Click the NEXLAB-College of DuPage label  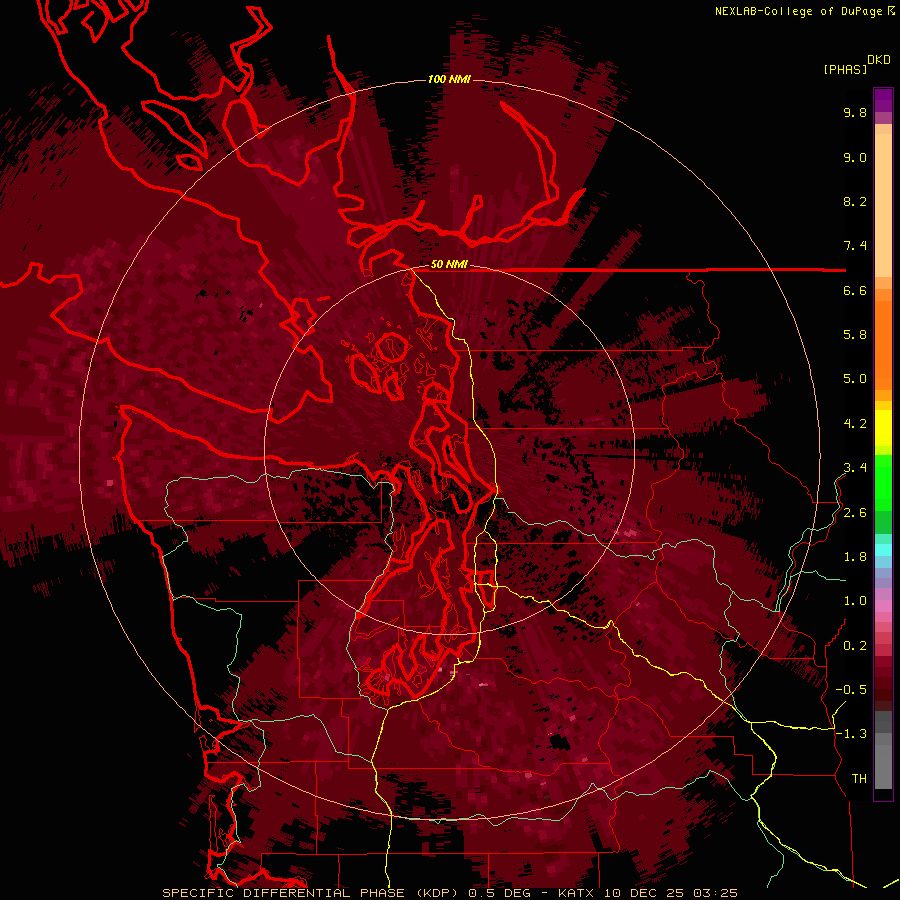pos(798,11)
